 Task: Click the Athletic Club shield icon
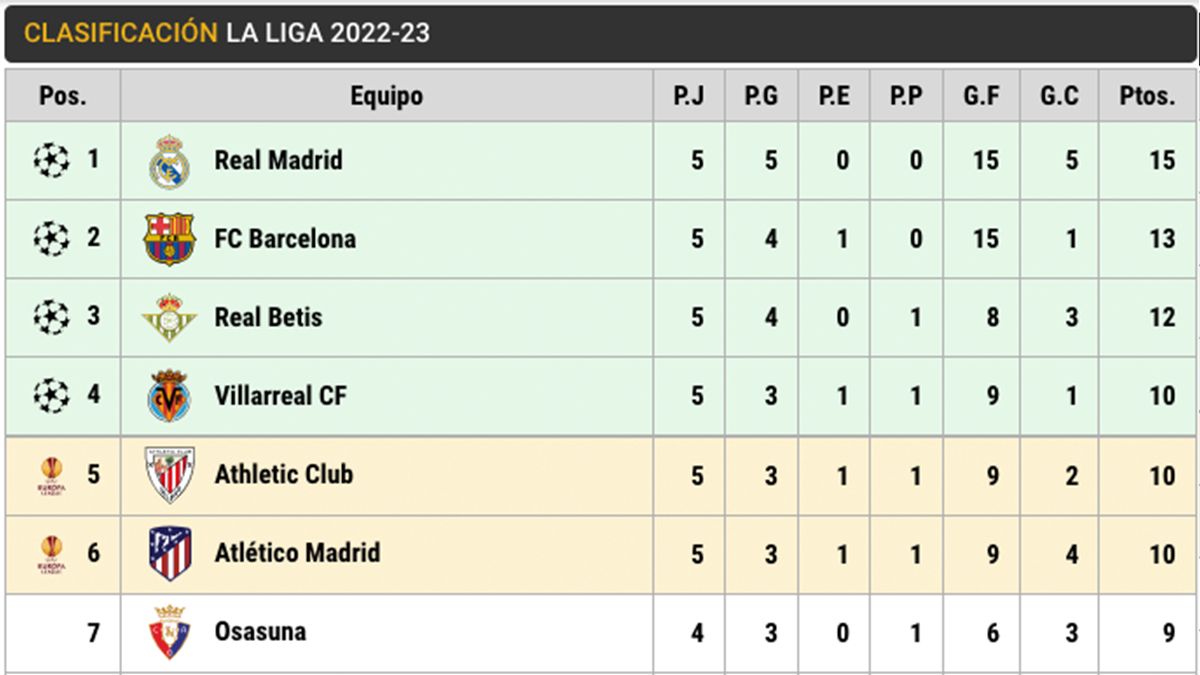(169, 474)
